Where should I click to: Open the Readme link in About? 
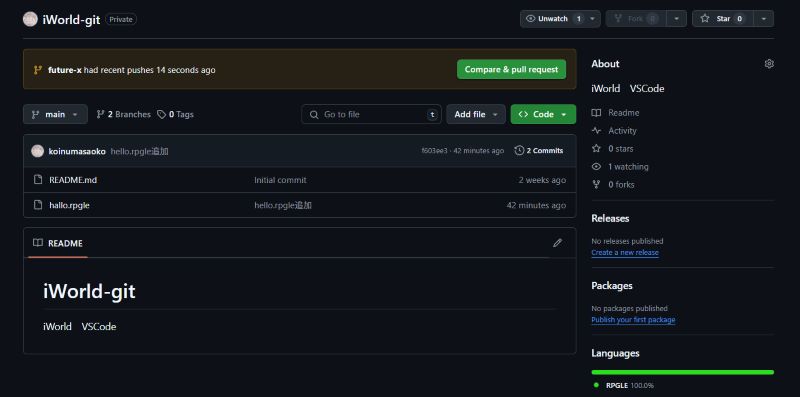(623, 113)
